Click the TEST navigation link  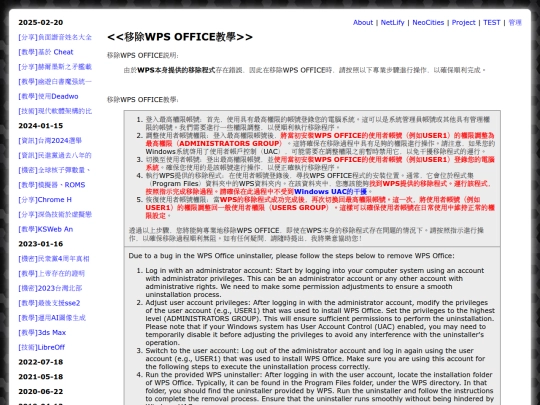coord(491,22)
